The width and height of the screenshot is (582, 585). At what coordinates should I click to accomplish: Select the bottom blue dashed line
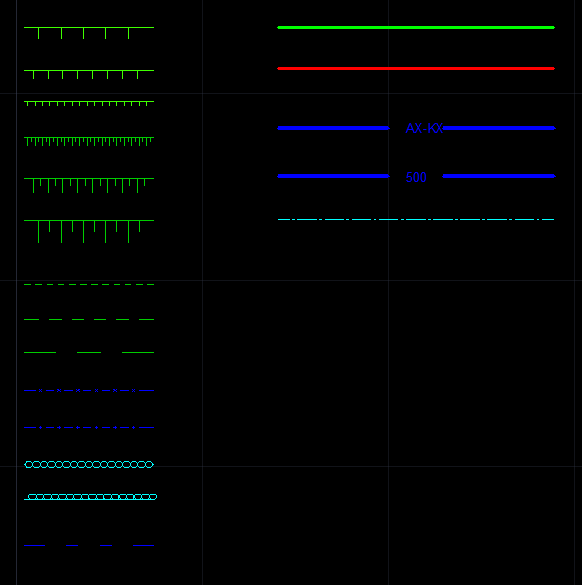[89, 545]
